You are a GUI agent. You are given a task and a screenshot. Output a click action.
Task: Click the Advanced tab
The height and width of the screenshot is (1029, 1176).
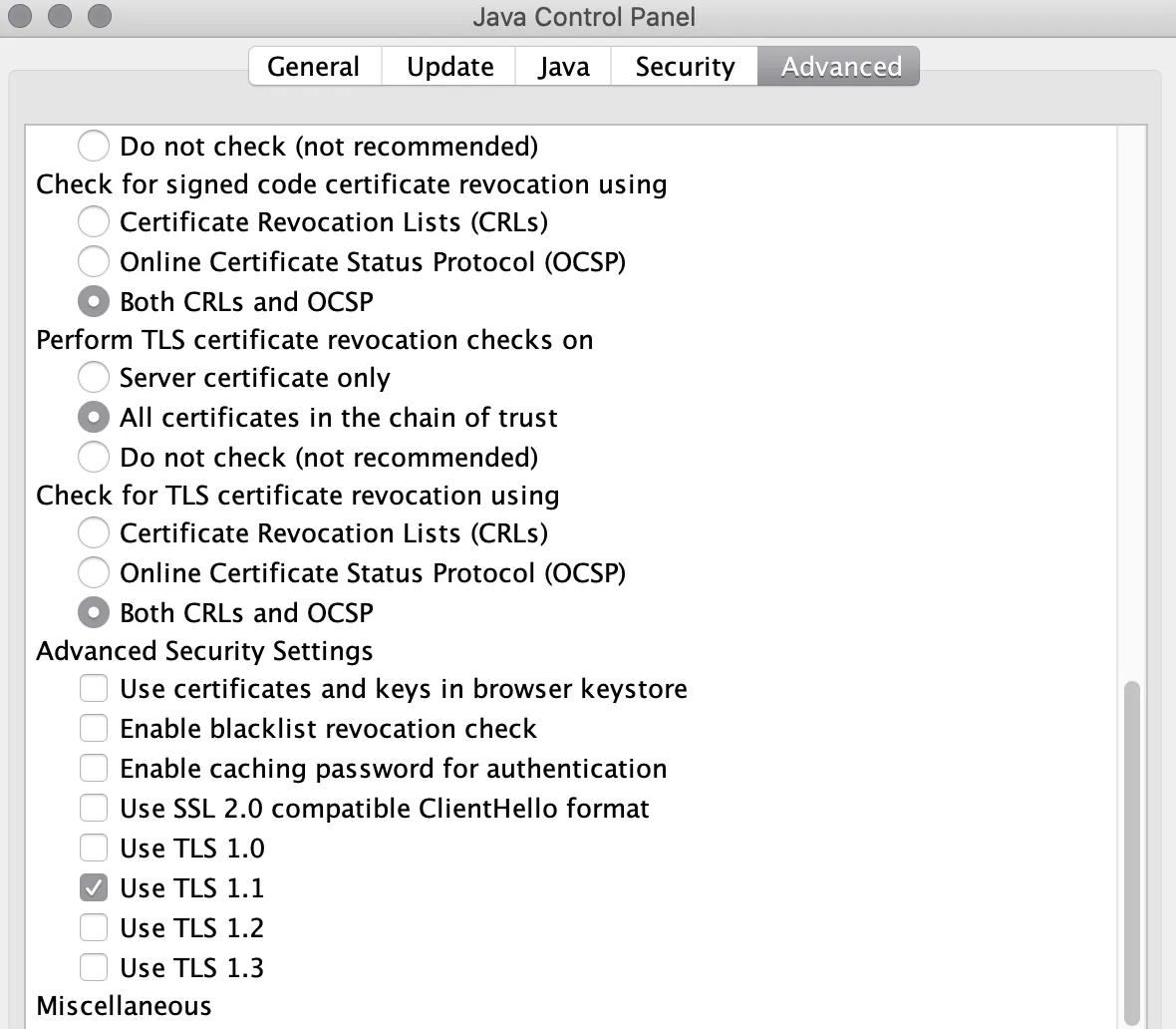click(x=839, y=67)
